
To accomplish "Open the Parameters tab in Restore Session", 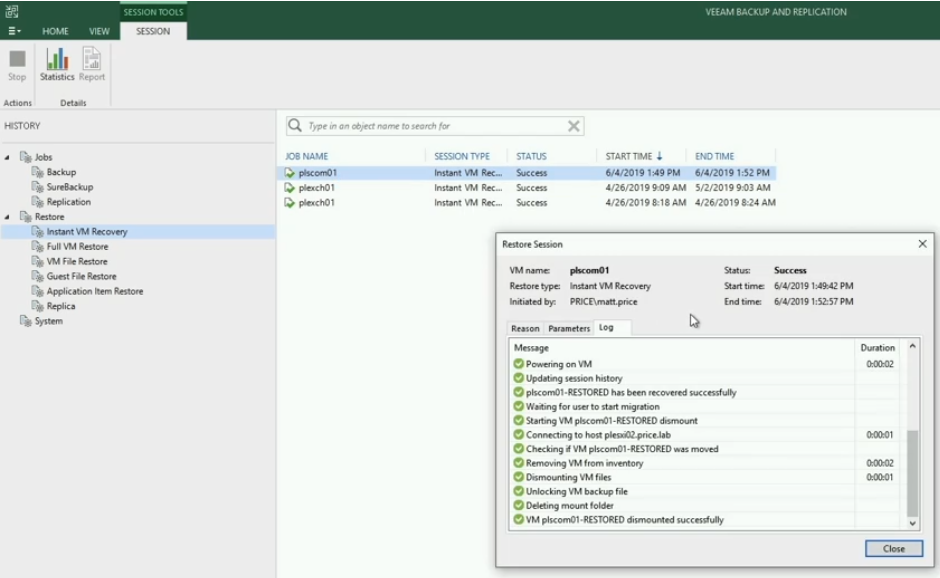I will tap(569, 329).
